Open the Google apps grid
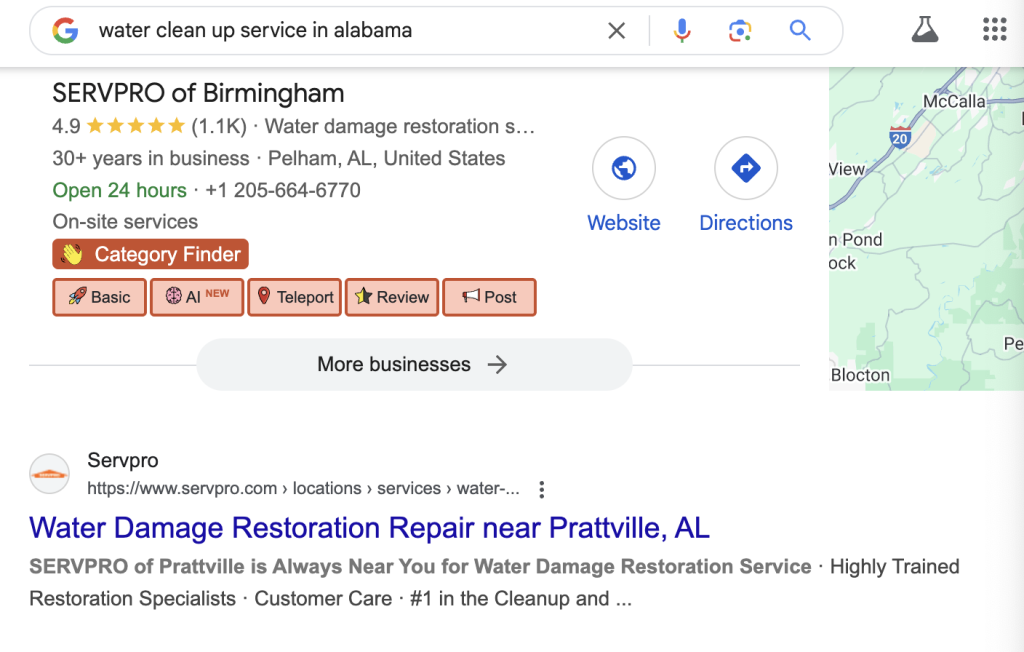 (994, 30)
